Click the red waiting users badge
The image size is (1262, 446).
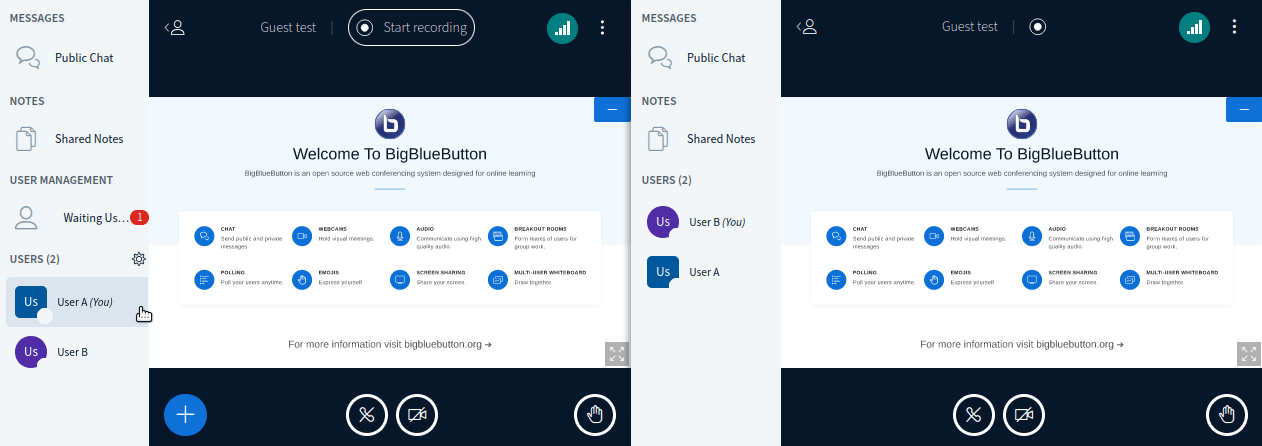point(140,217)
